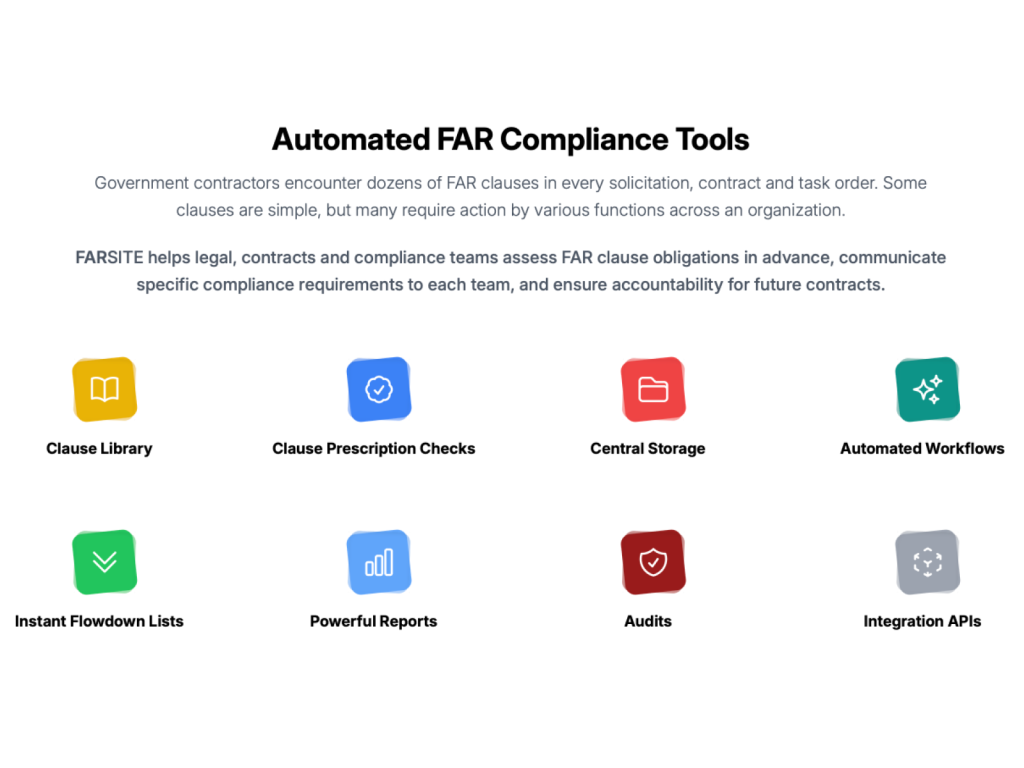The height and width of the screenshot is (768, 1024).
Task: Select the gray Integration APIs icon
Action: [927, 562]
